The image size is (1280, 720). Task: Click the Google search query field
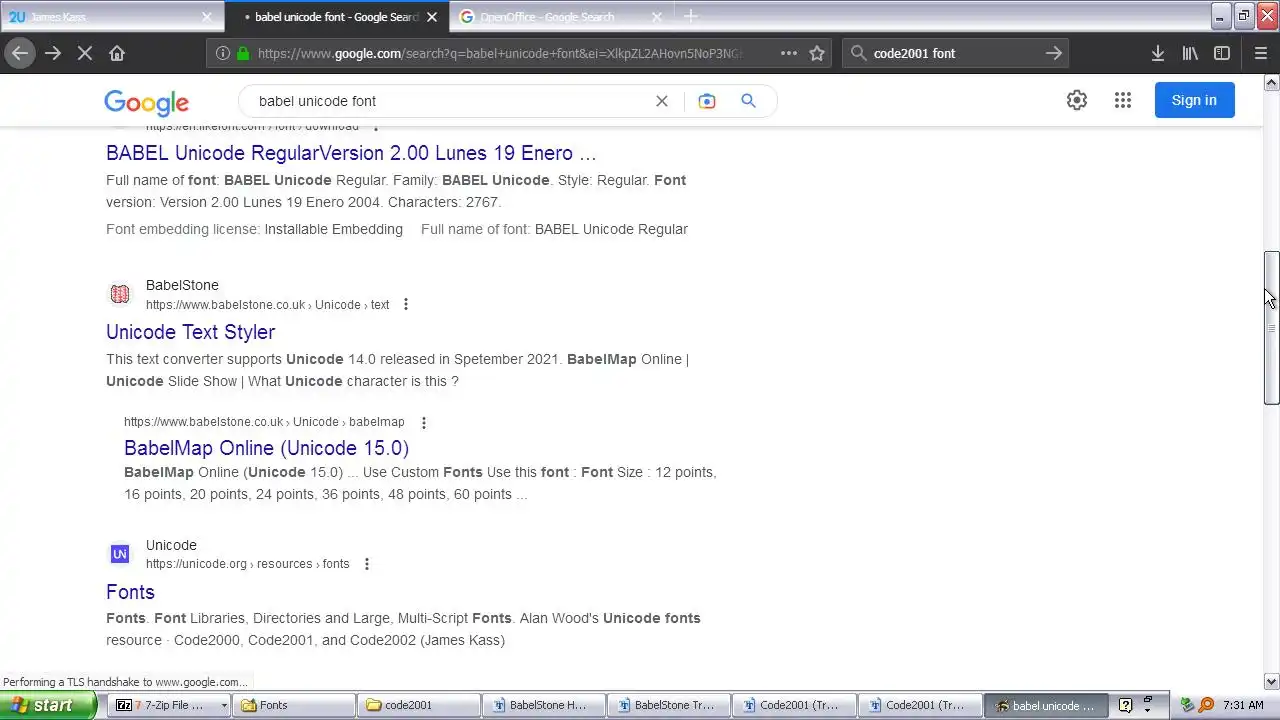pos(450,101)
